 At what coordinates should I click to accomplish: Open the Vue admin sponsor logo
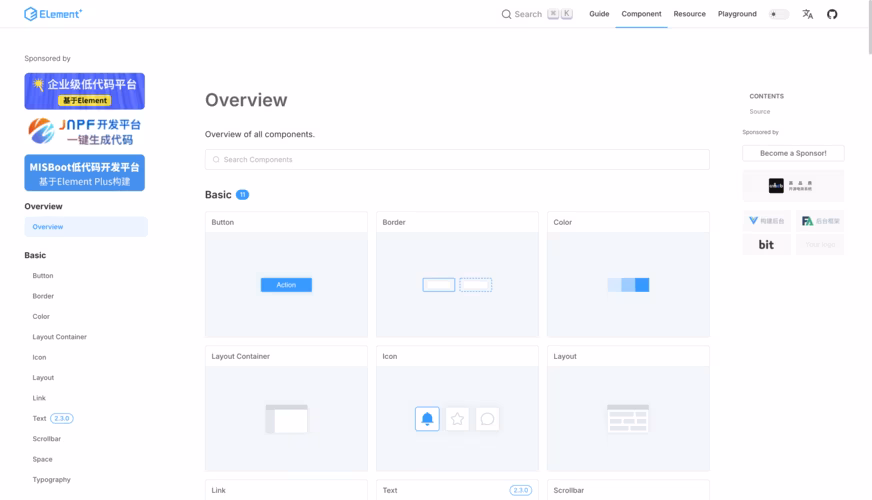pyautogui.click(x=767, y=221)
